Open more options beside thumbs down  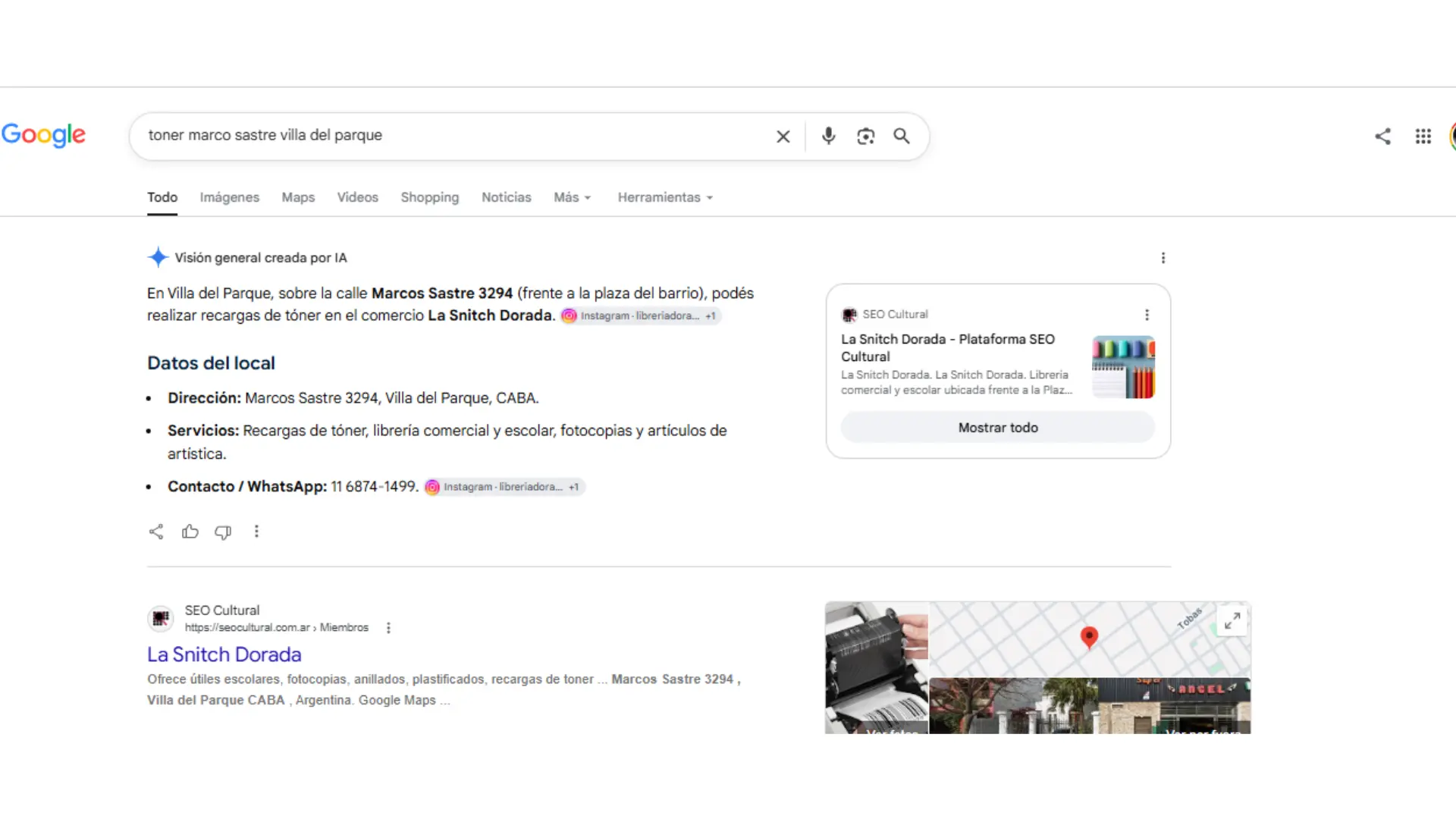tap(256, 532)
